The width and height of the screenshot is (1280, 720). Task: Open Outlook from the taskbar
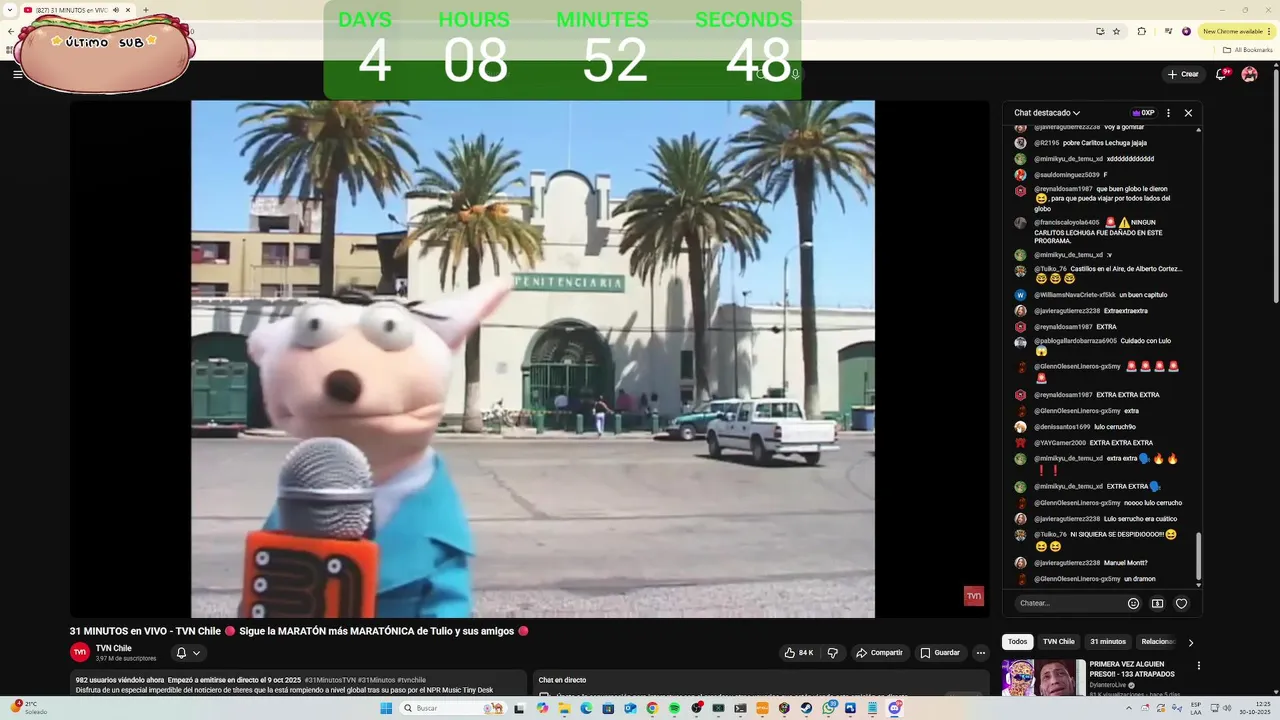pyautogui.click(x=630, y=708)
